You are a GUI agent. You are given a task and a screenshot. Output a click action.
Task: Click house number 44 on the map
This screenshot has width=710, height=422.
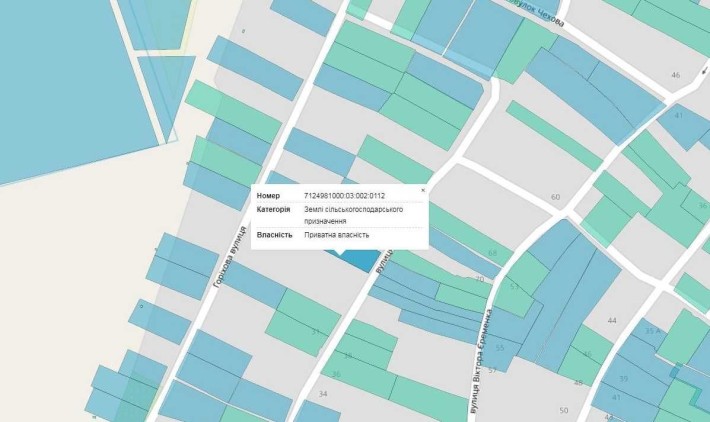612,321
